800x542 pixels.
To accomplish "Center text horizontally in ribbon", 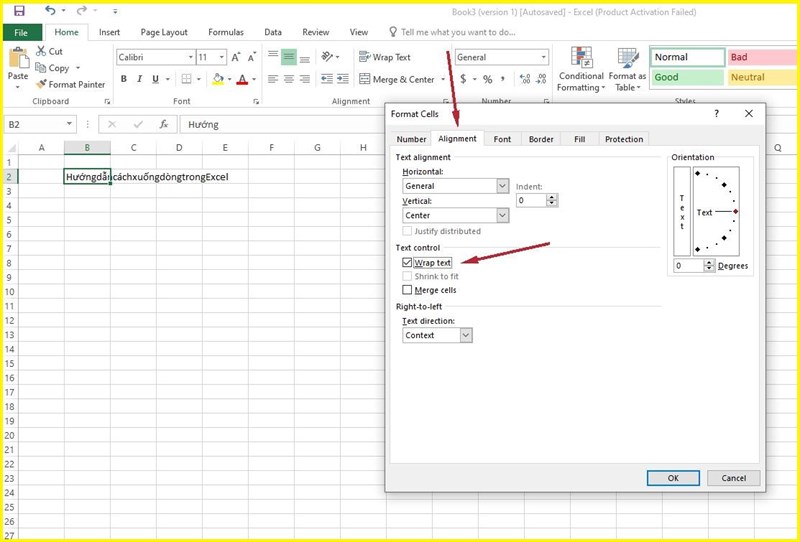I will pos(289,79).
